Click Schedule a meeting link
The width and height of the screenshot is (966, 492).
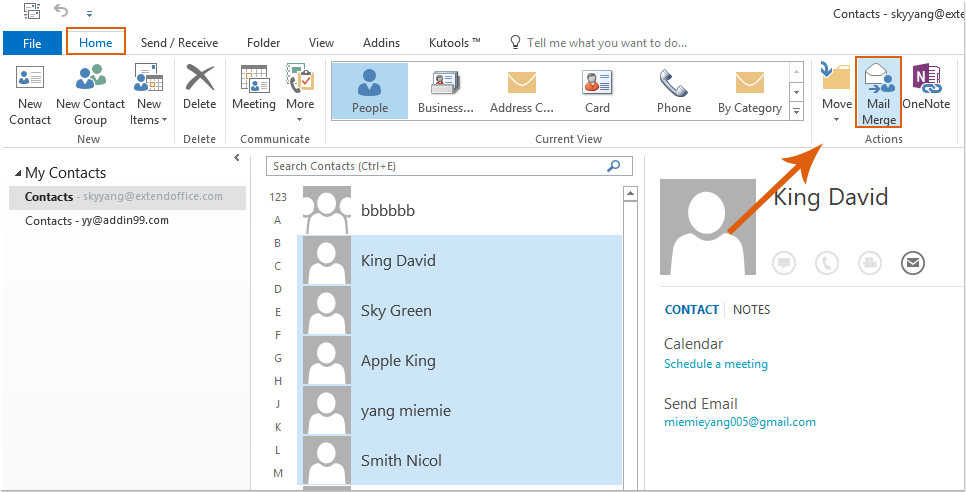click(716, 364)
